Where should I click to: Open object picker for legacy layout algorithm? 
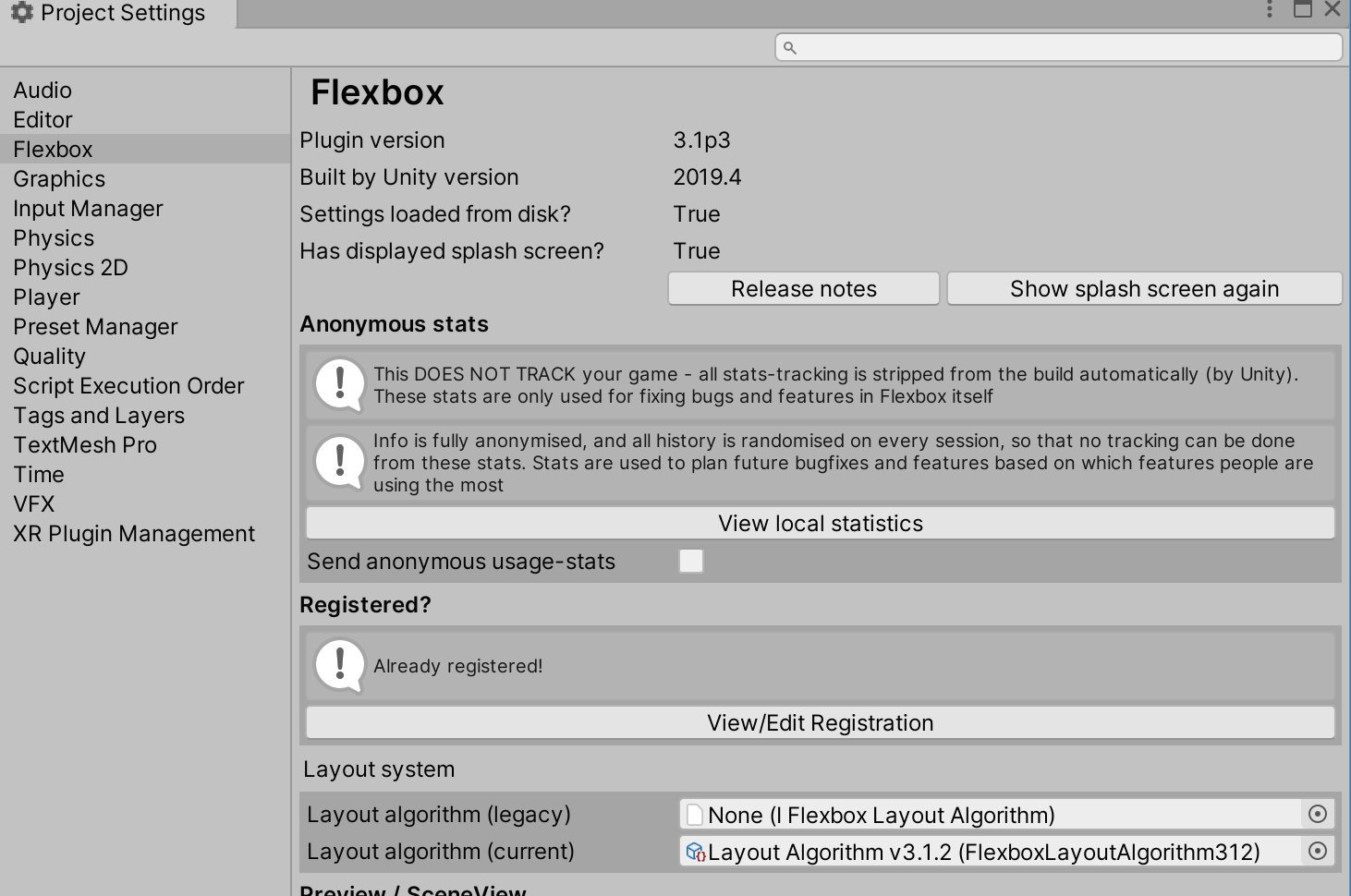pyautogui.click(x=1318, y=814)
